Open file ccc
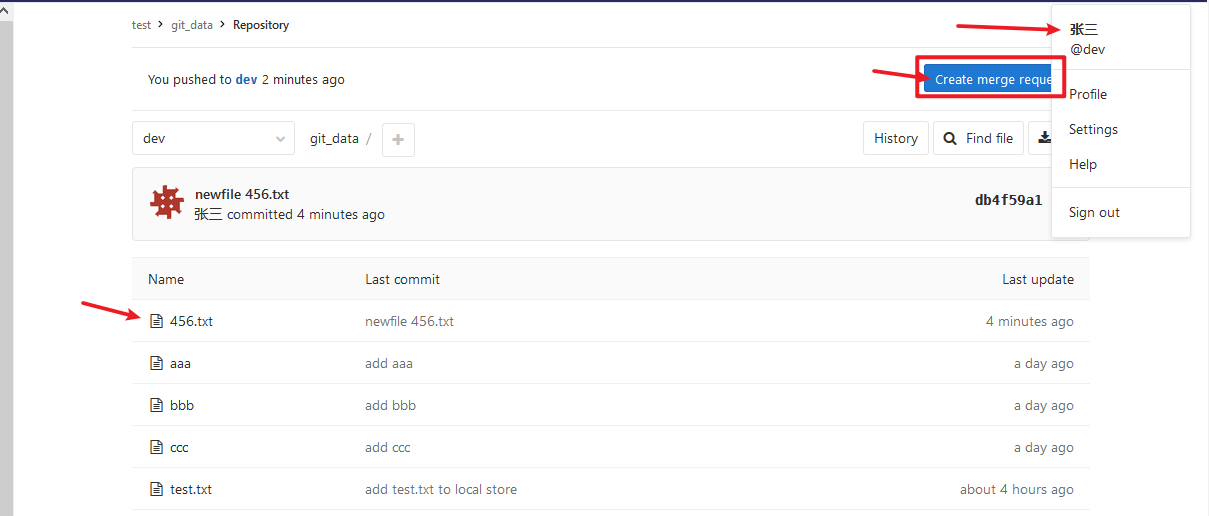Image resolution: width=1209 pixels, height=516 pixels. click(179, 447)
